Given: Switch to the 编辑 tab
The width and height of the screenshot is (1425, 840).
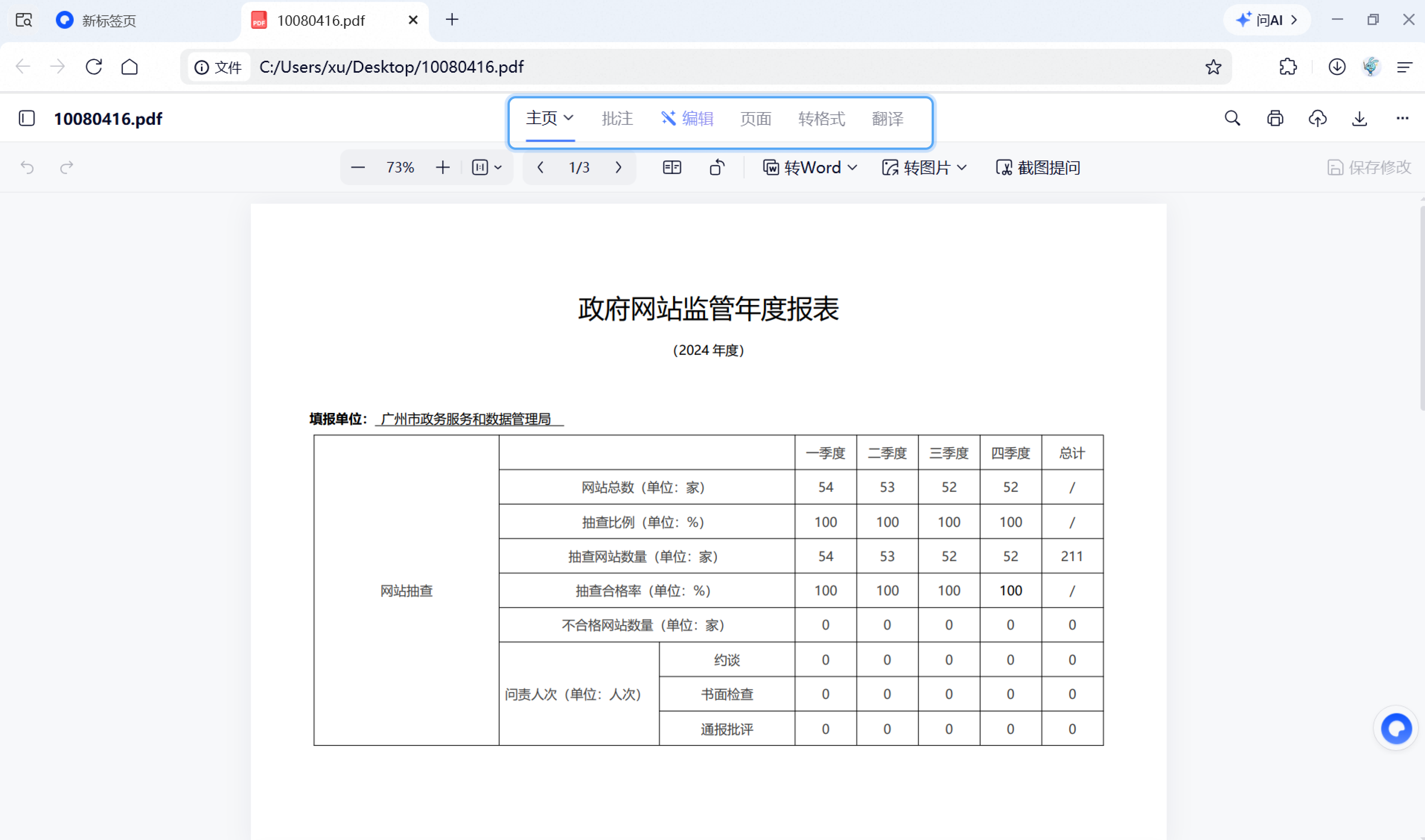Looking at the screenshot, I should pos(687,118).
